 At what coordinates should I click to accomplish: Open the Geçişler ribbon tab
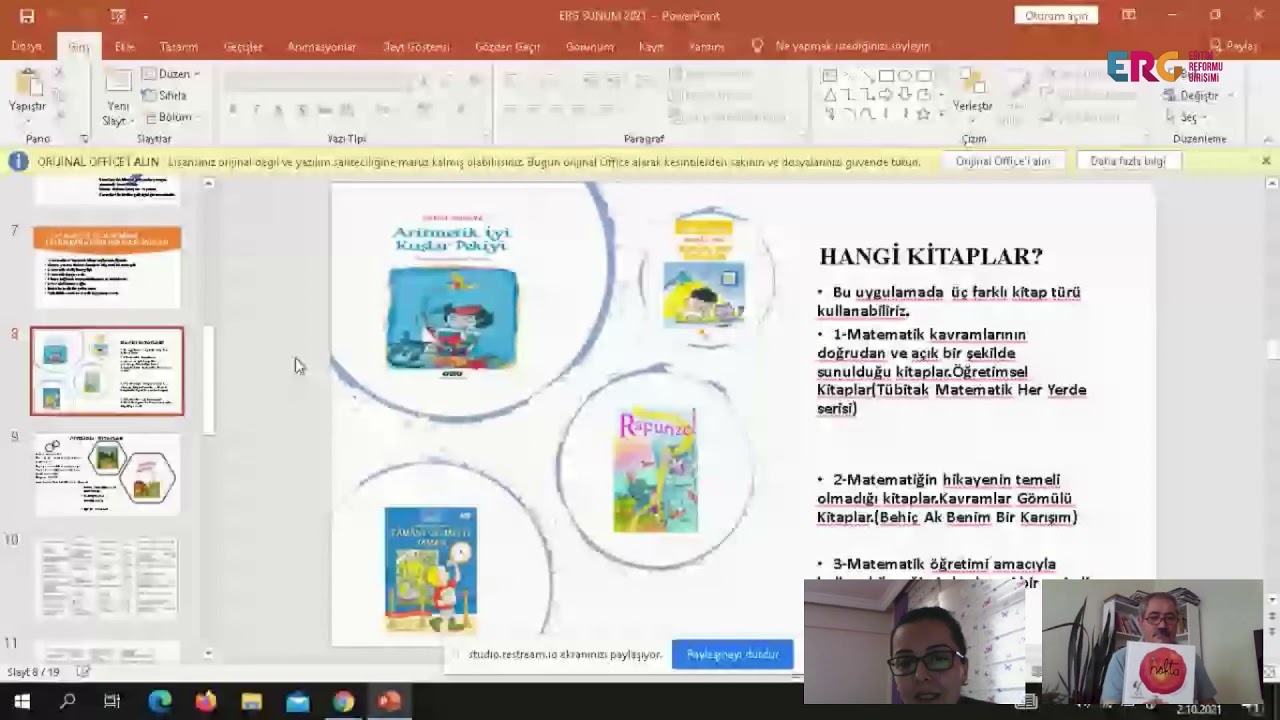tap(243, 47)
